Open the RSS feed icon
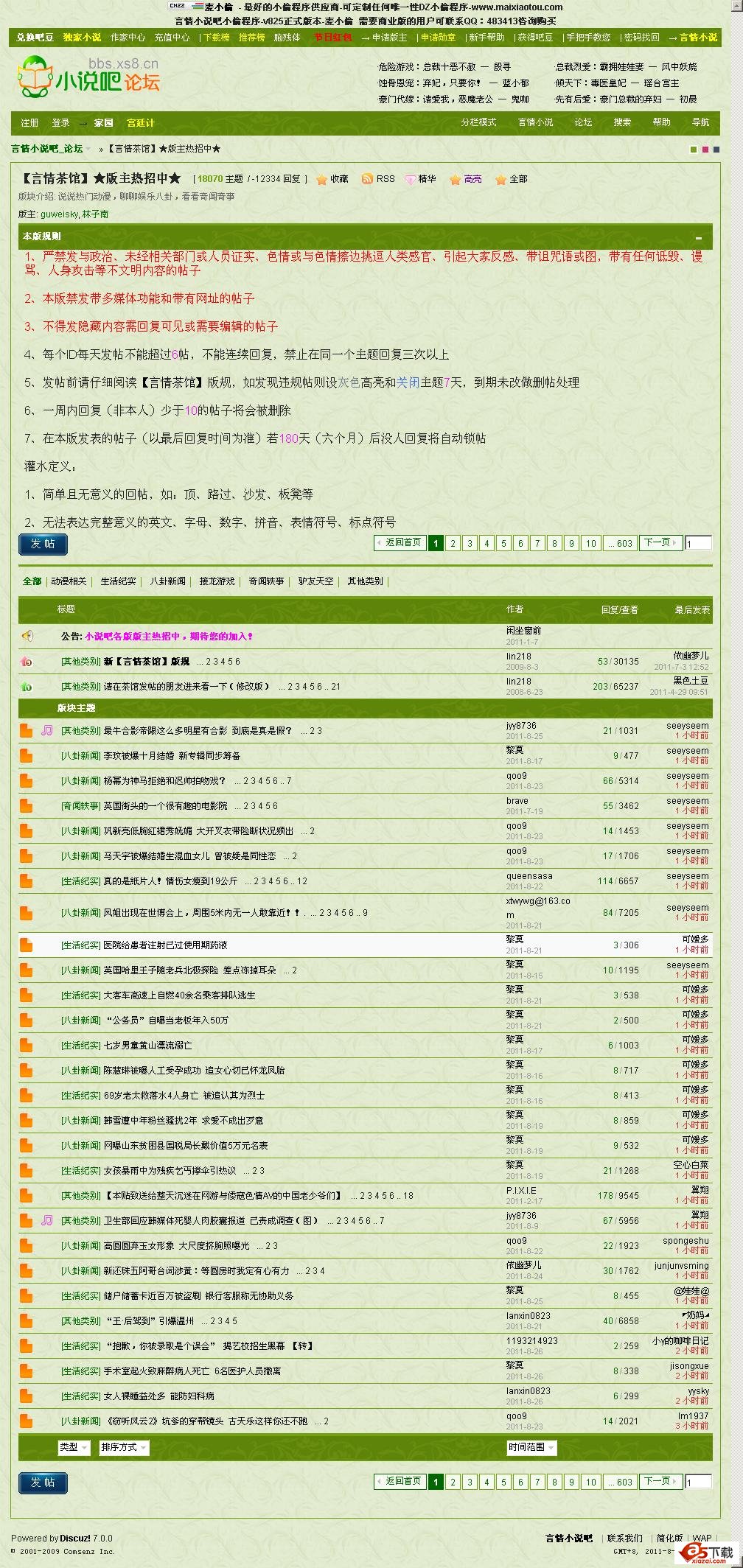 [366, 179]
